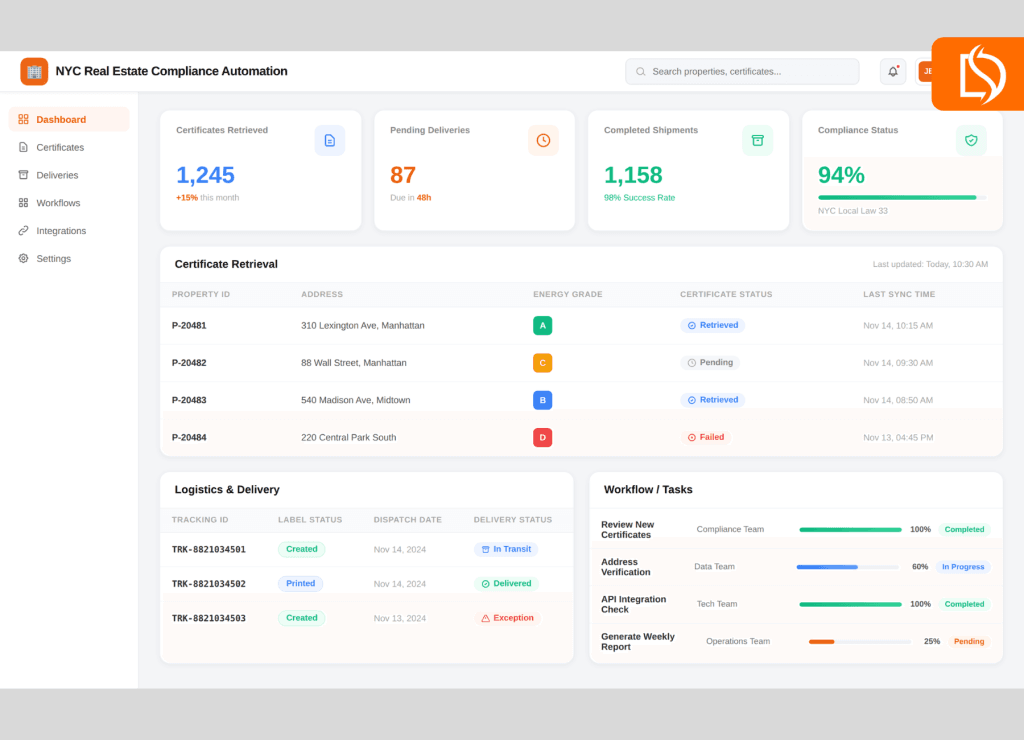Select the Deliveries tray icon in sidebar
Screen dimensions: 1024x740
(x=23, y=175)
